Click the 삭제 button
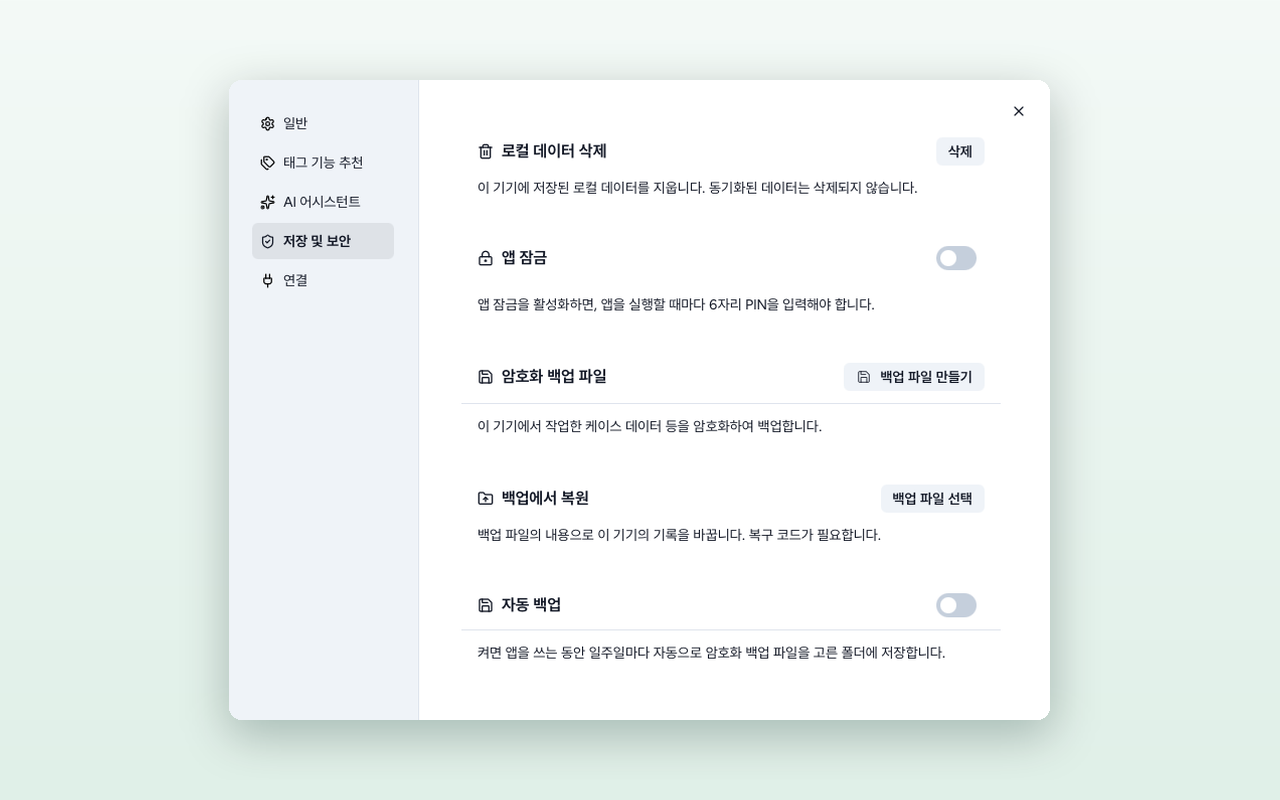 960,151
